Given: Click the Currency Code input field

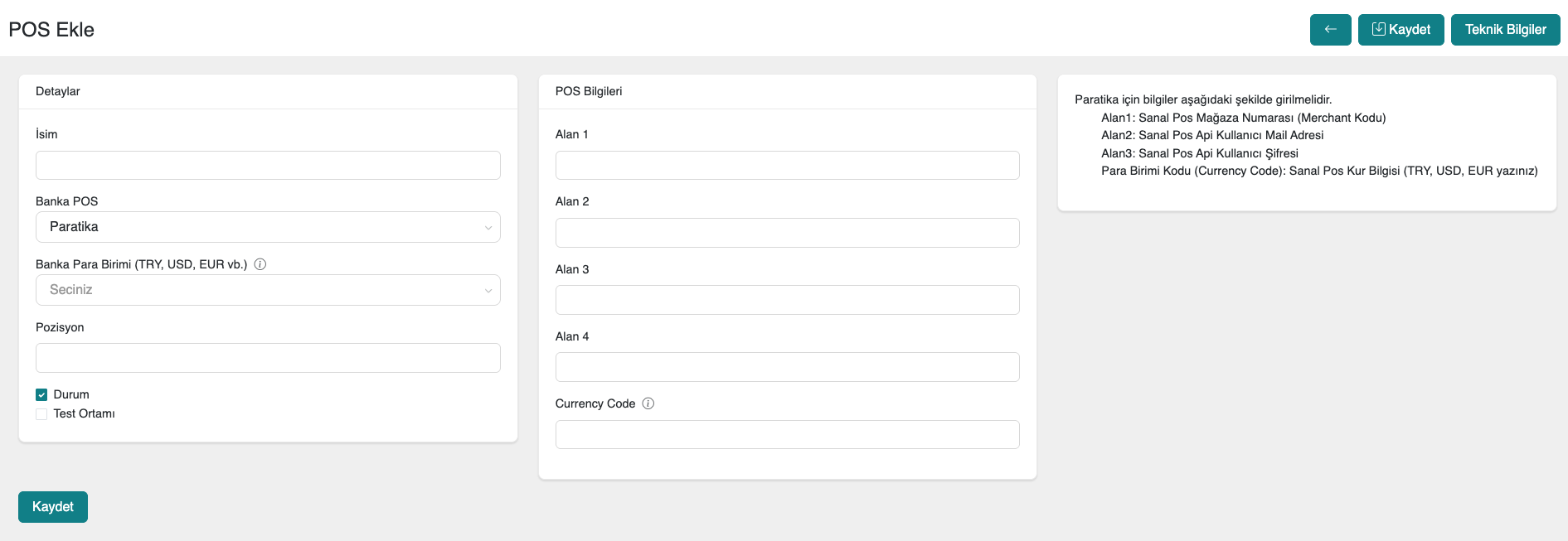Looking at the screenshot, I should click(x=787, y=435).
